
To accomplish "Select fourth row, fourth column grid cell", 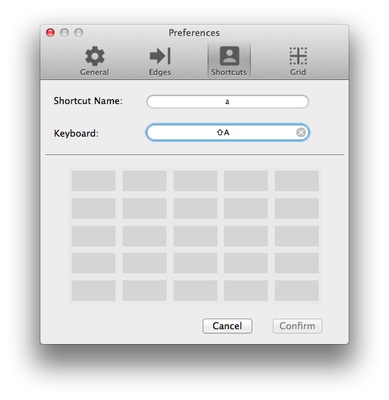I will [x=246, y=263].
